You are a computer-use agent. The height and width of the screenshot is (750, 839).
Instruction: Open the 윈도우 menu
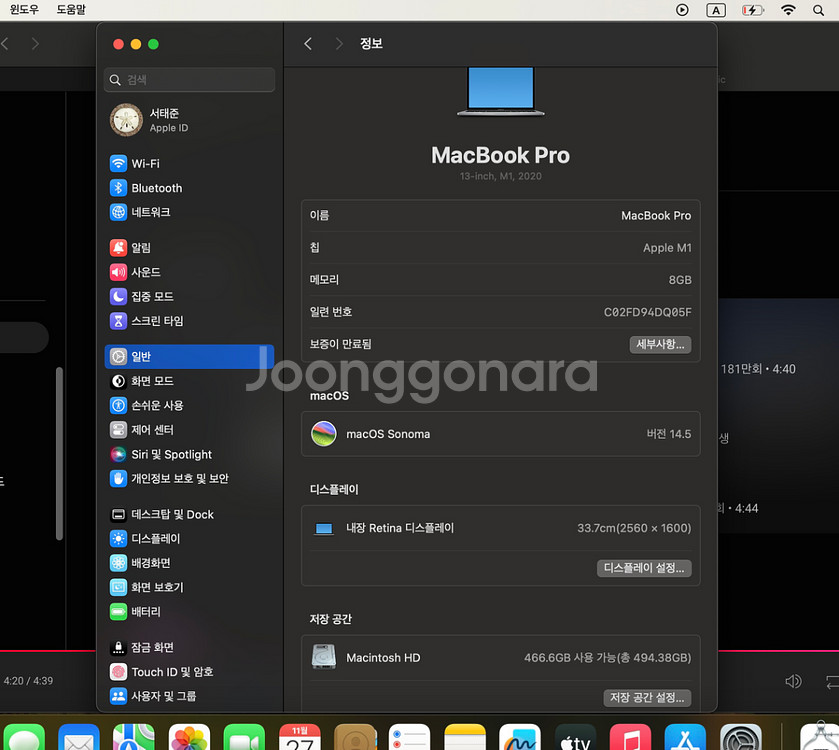coord(24,10)
